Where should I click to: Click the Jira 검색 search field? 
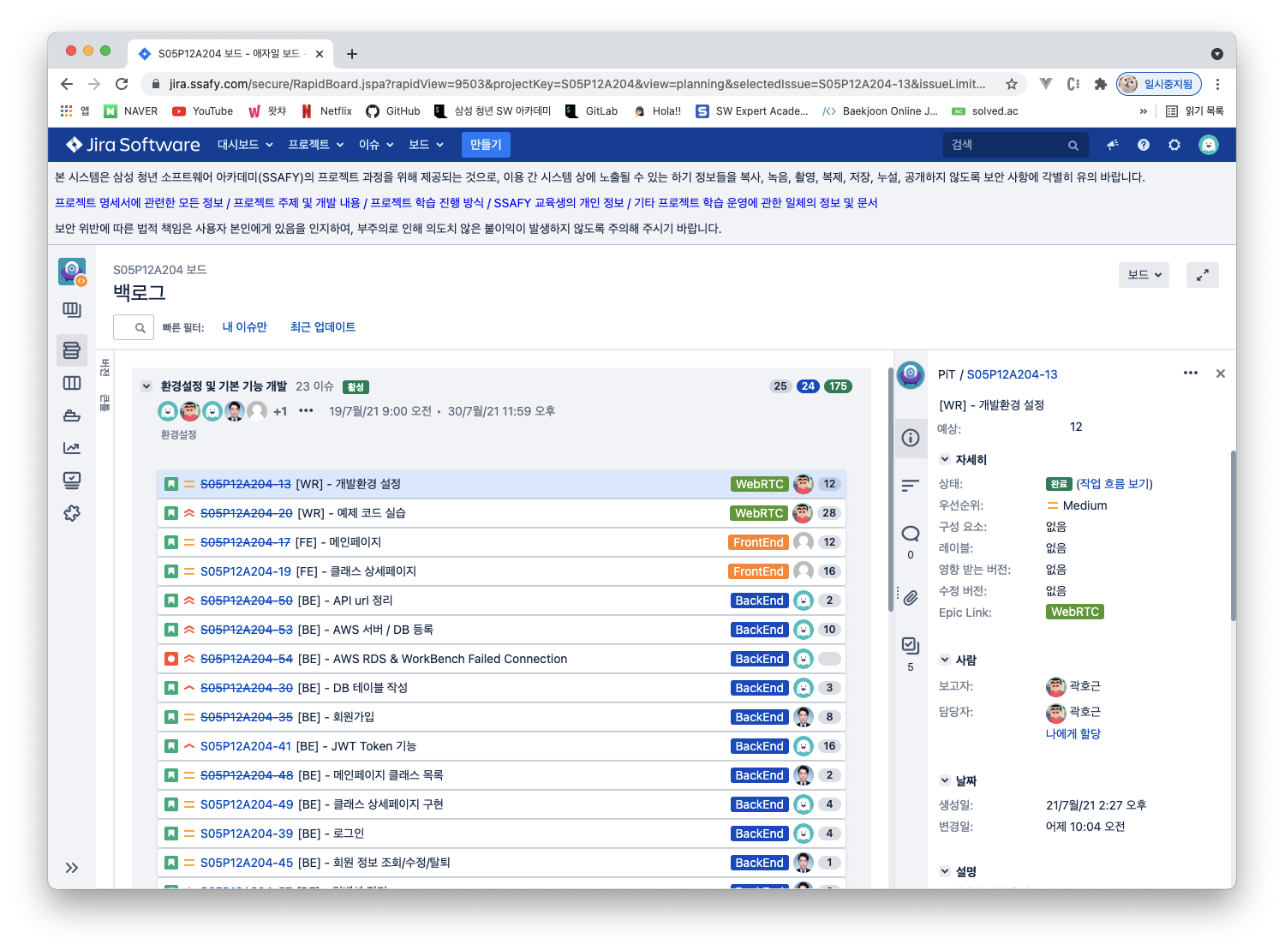[x=1015, y=145]
